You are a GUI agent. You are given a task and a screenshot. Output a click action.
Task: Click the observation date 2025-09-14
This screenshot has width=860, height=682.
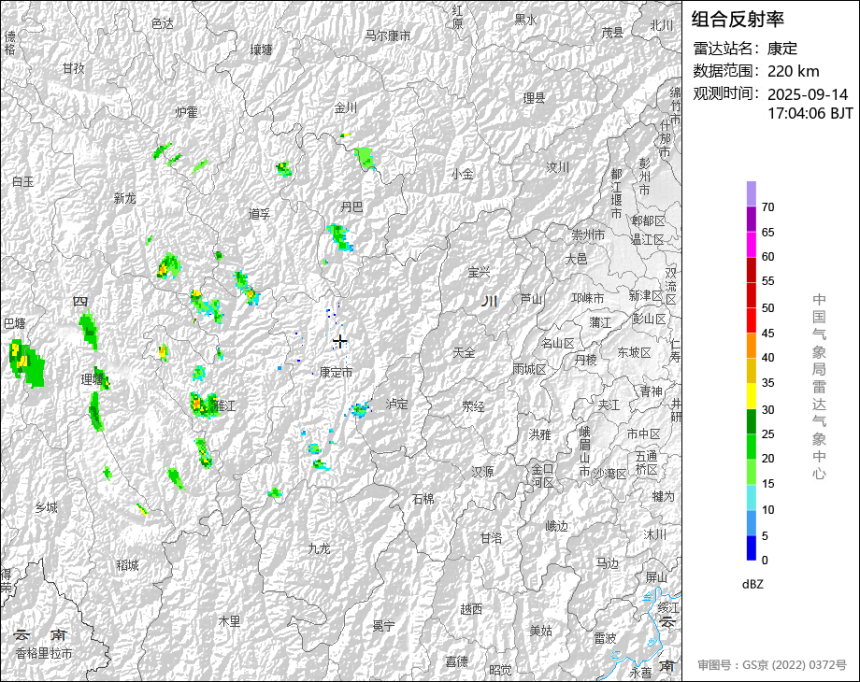point(807,94)
